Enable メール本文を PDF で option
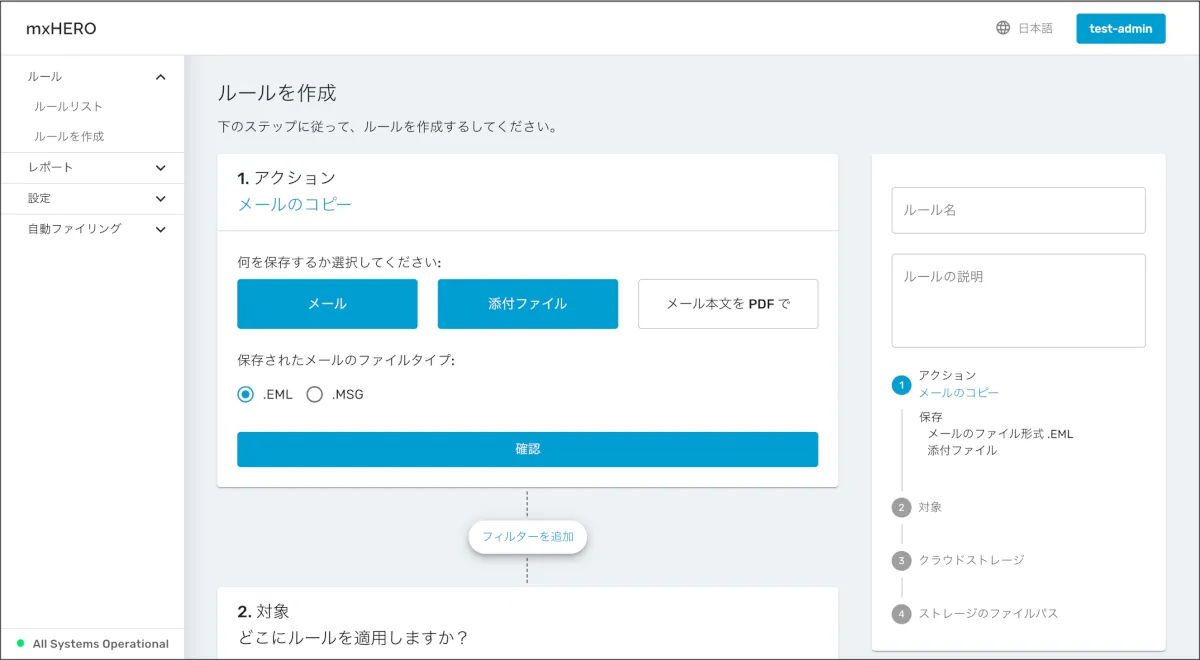 [728, 304]
